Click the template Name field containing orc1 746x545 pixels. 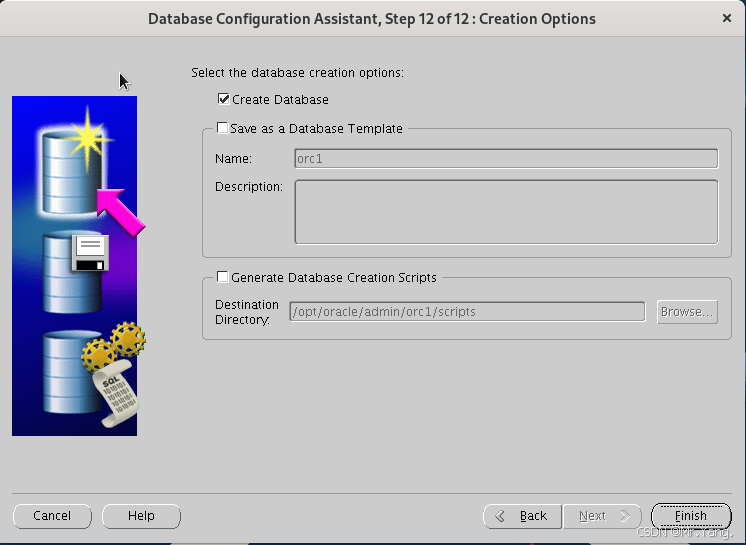click(x=506, y=158)
